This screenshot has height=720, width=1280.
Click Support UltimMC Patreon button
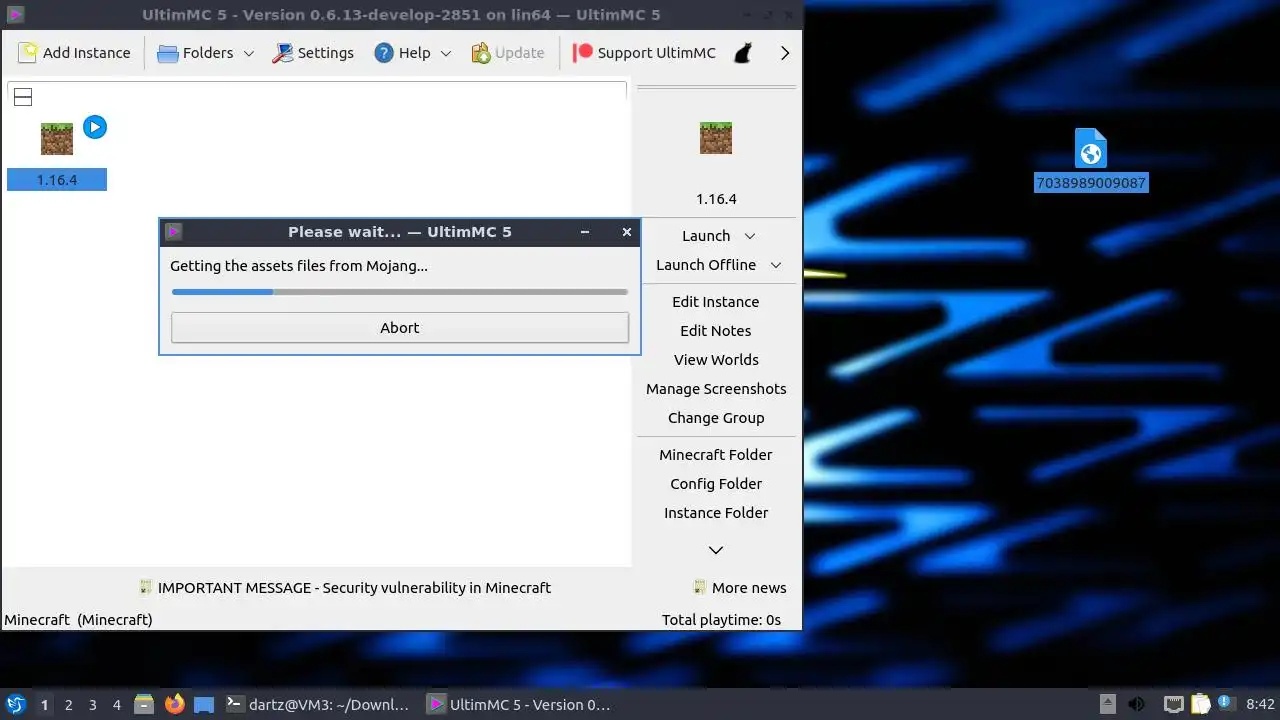point(644,53)
